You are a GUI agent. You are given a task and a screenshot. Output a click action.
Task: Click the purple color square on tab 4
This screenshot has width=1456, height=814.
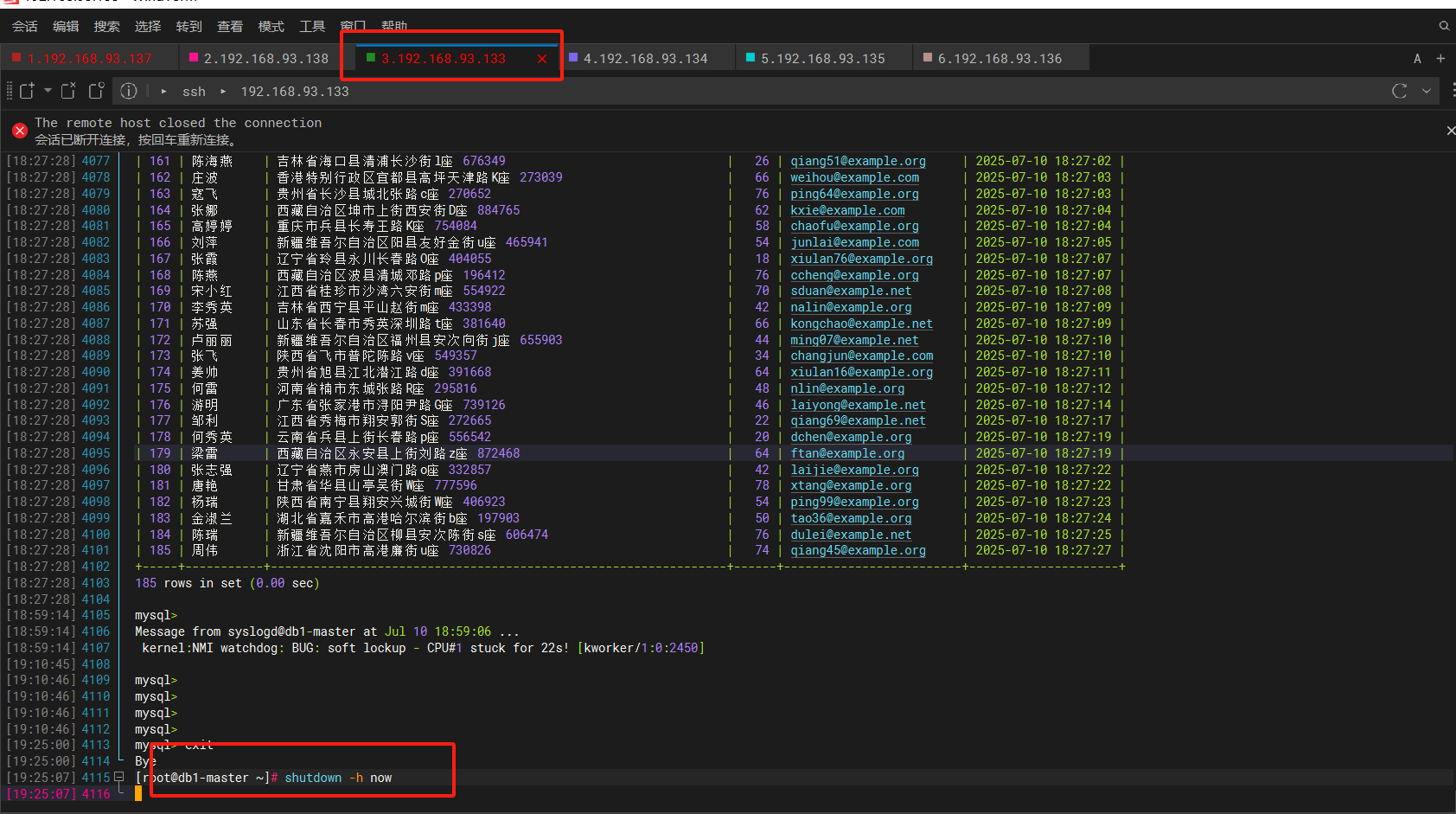[x=573, y=57]
